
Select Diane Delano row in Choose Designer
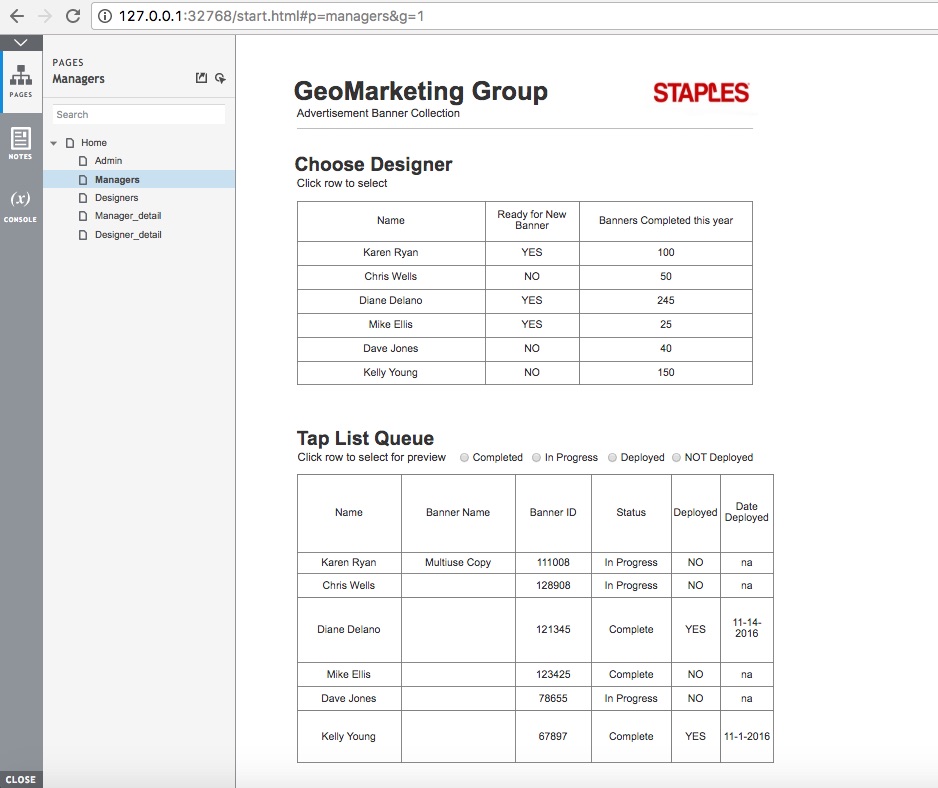[x=391, y=300]
